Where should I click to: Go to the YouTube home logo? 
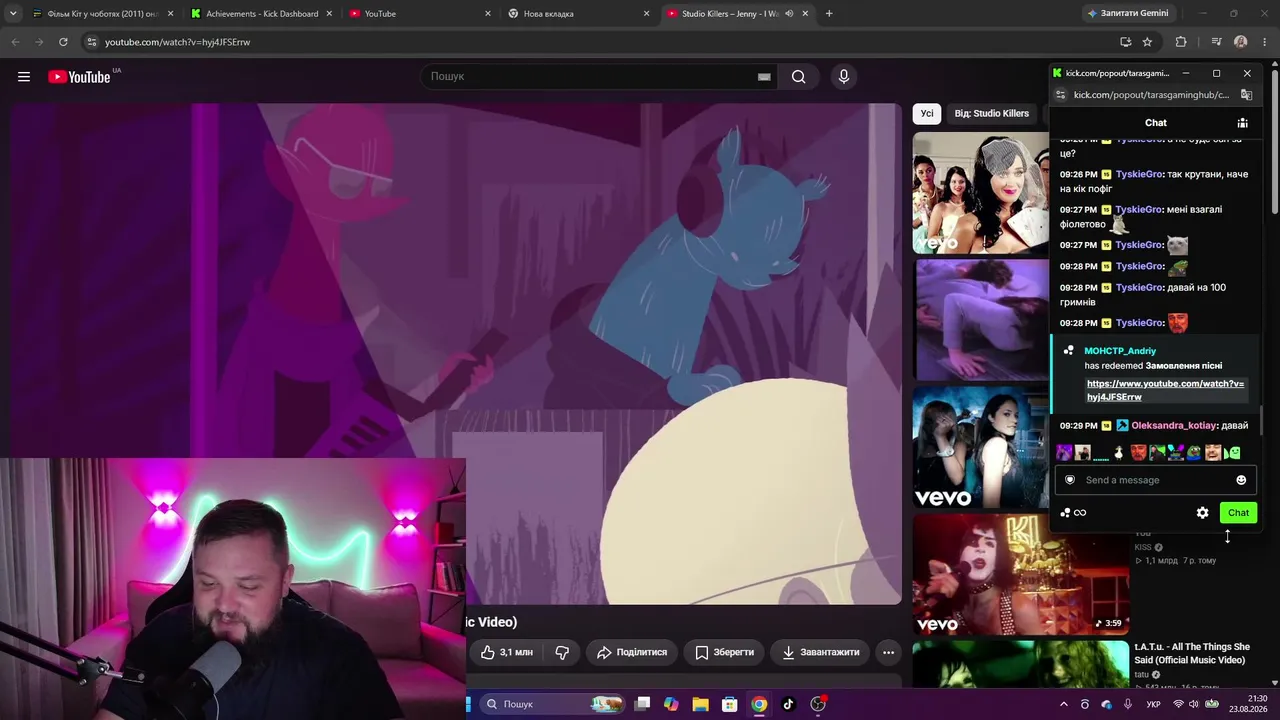79,77
